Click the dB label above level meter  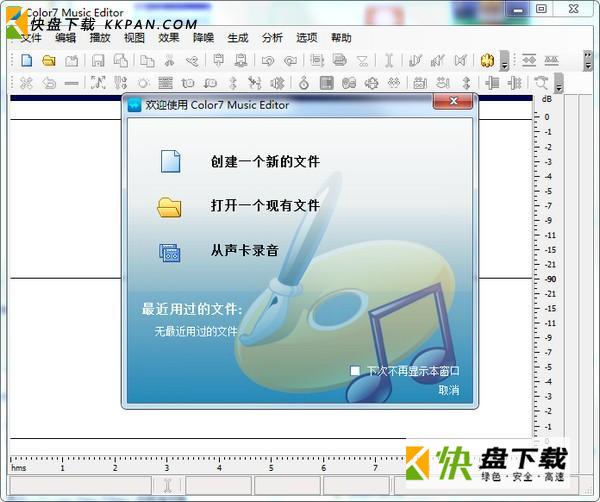[x=547, y=99]
